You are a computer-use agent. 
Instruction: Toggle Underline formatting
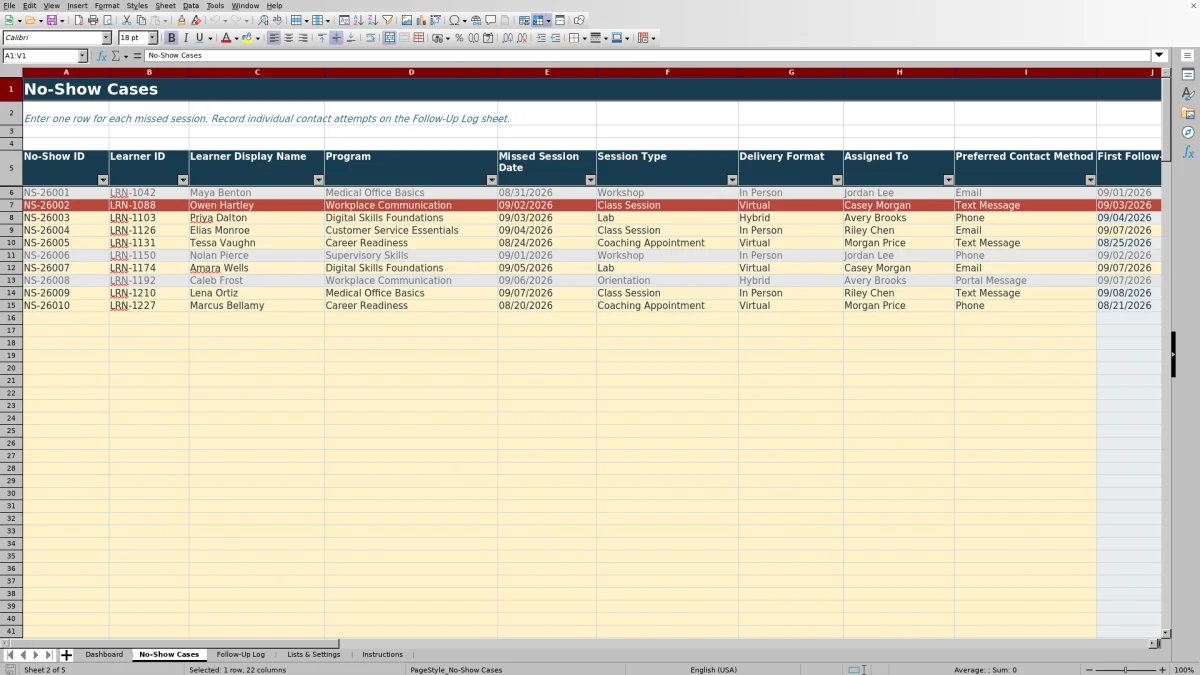click(199, 38)
